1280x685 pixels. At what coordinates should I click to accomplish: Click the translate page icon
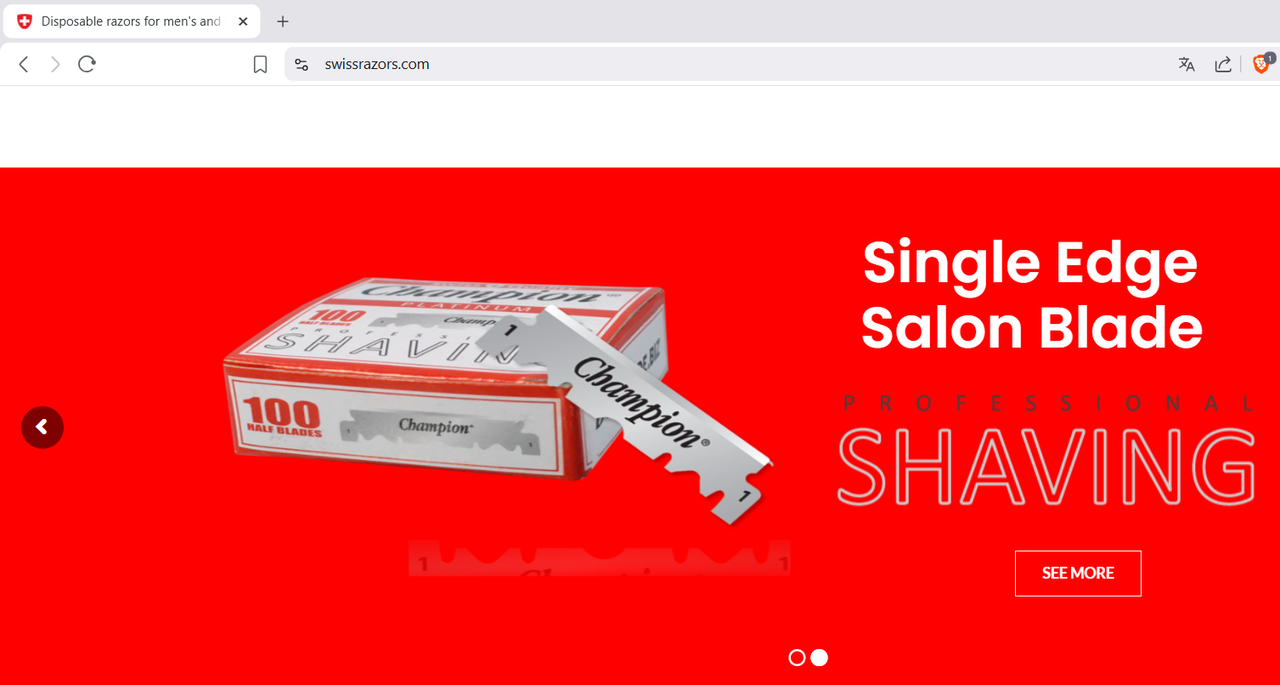(x=1187, y=64)
